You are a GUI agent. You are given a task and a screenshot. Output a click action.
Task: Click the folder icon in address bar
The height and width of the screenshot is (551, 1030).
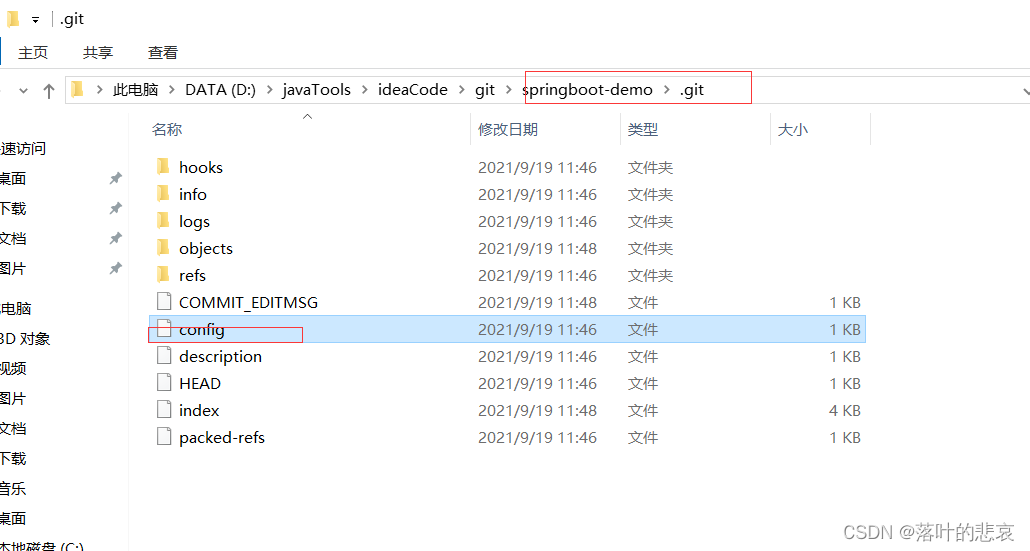78,89
